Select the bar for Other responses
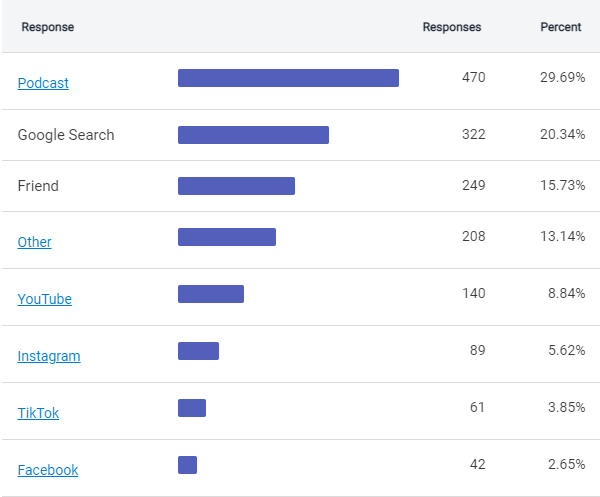Viewport: 600px width, 497px height. point(227,237)
